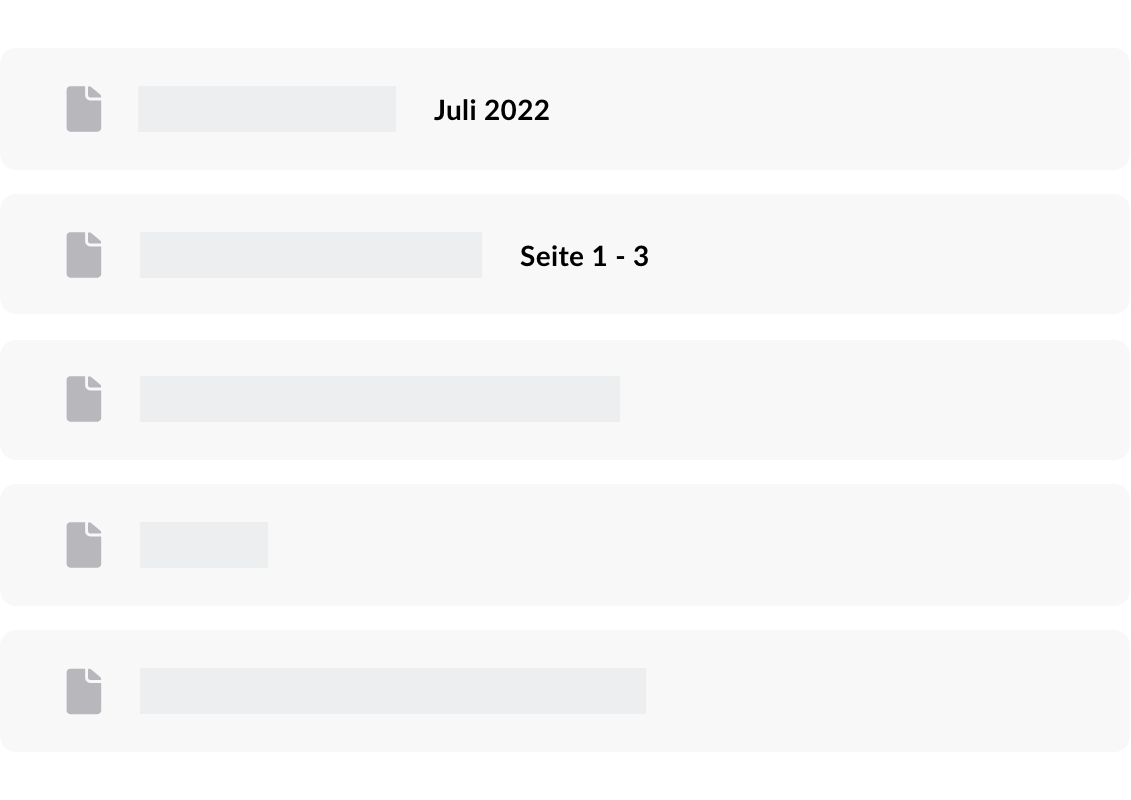Click the shortest gray placeholder bar
The image size is (1131, 800).
[x=204, y=545]
